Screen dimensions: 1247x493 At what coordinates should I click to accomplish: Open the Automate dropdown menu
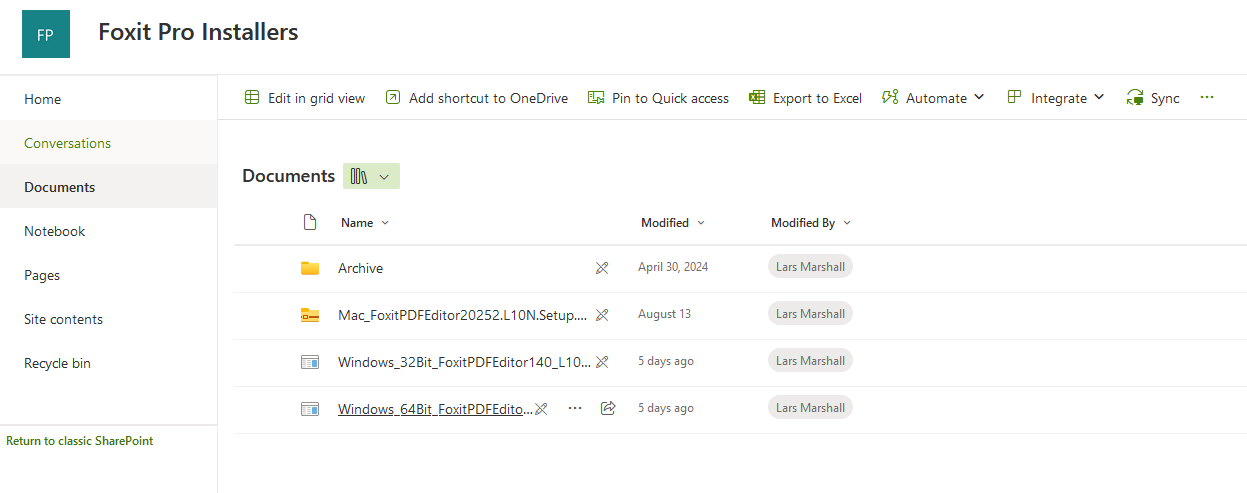tap(933, 98)
